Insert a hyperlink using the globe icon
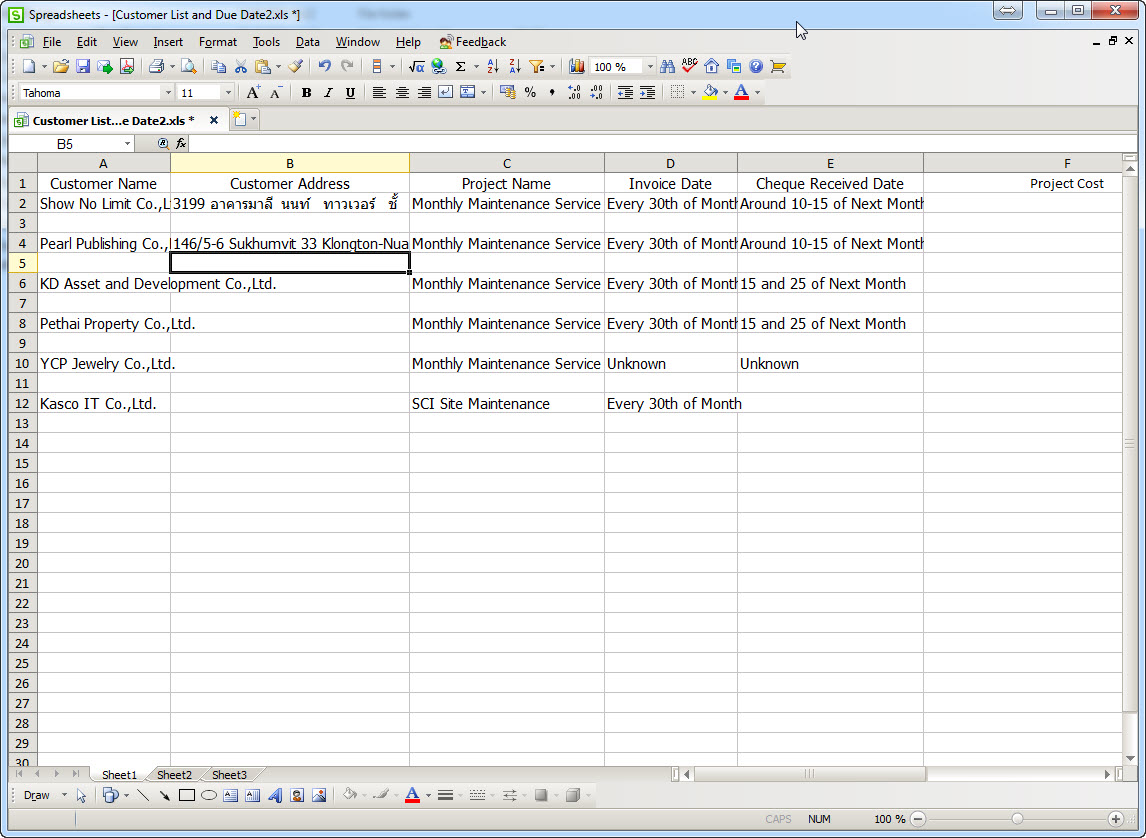The image size is (1146, 838). click(439, 66)
